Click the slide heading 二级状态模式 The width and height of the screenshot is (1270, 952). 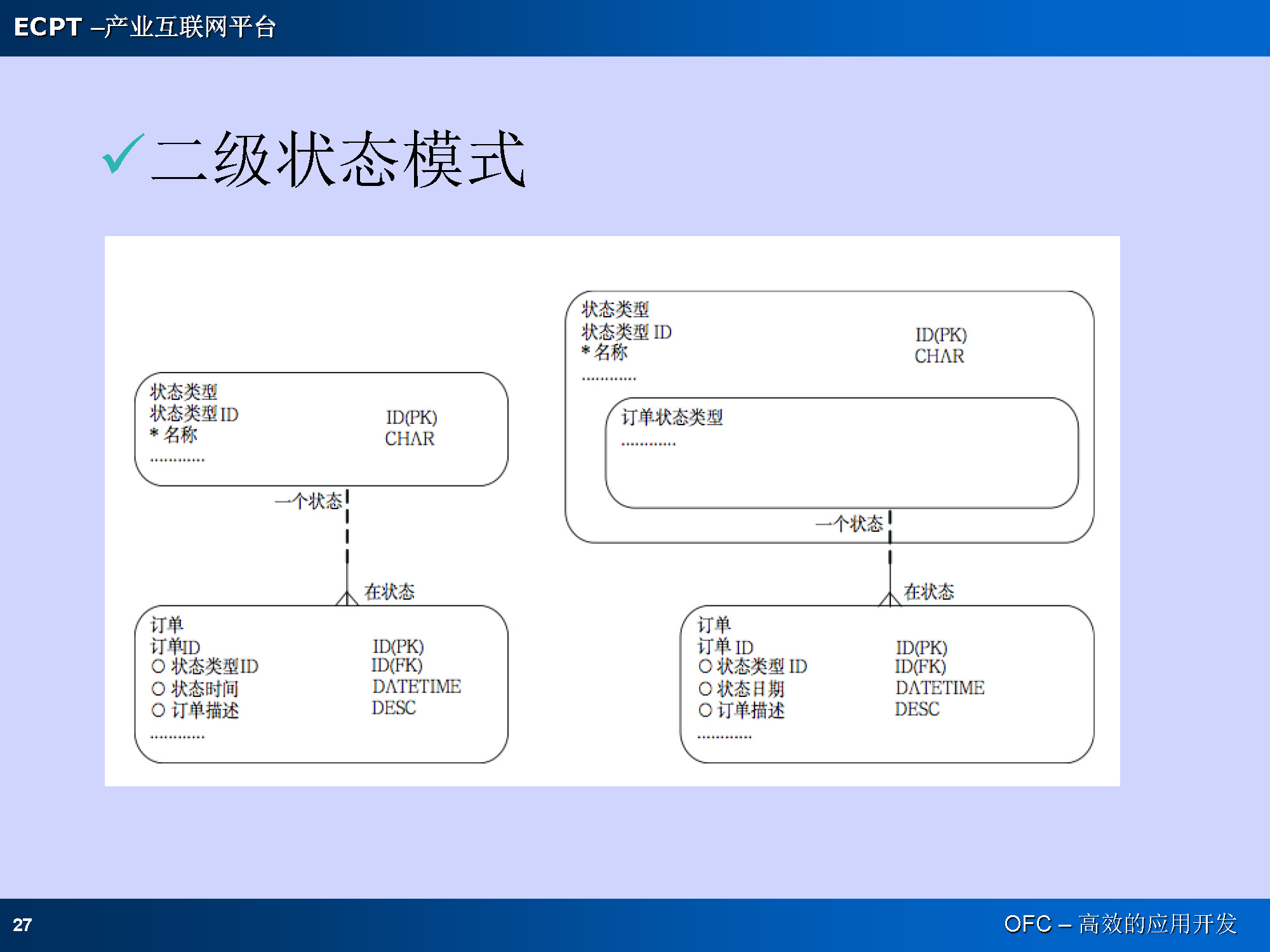point(338,159)
